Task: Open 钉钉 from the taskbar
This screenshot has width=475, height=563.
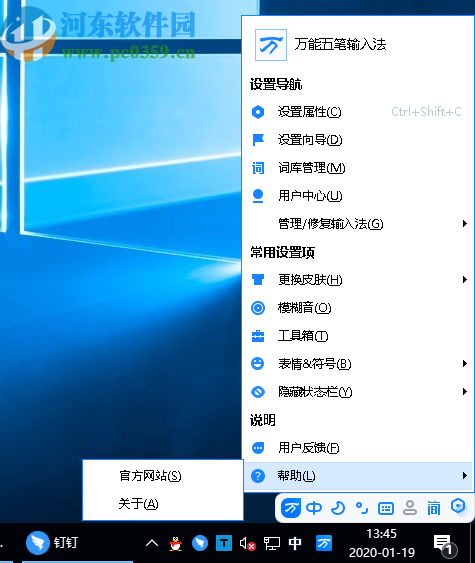Action: pos(52,543)
